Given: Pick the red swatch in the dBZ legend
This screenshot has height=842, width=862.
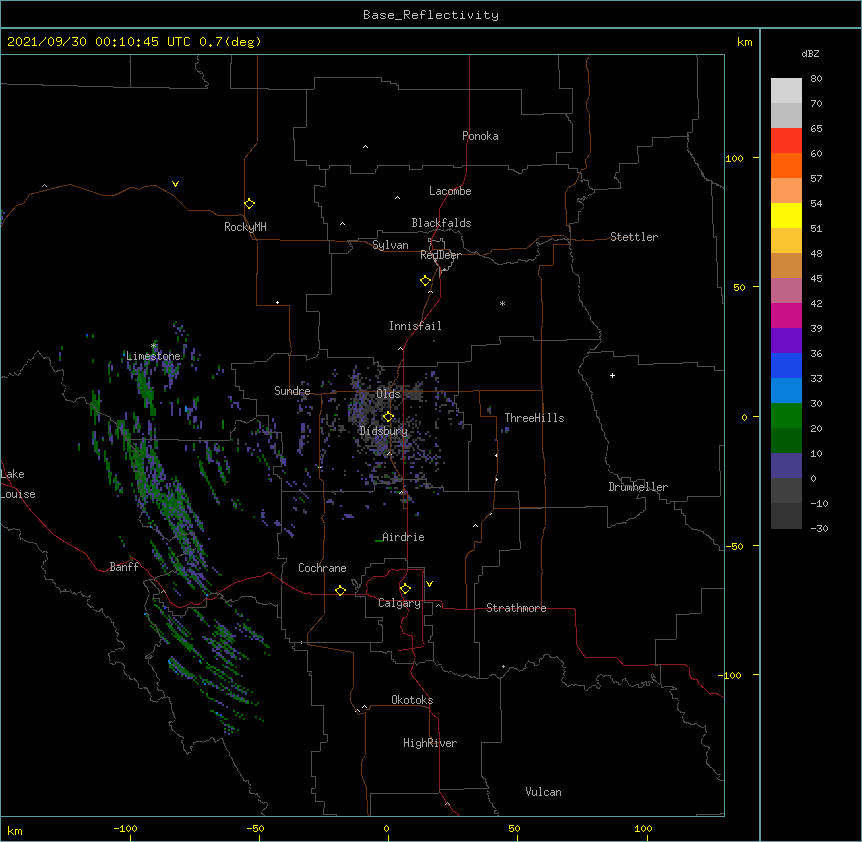Looking at the screenshot, I should click(786, 140).
